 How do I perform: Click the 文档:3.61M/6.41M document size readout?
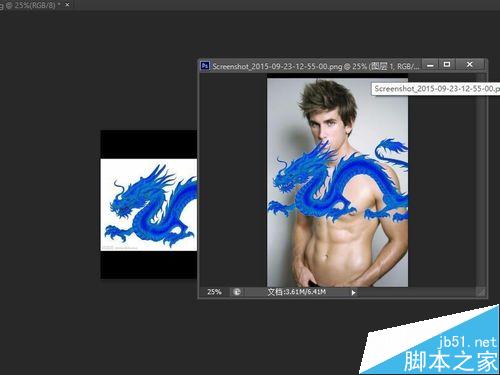296,292
